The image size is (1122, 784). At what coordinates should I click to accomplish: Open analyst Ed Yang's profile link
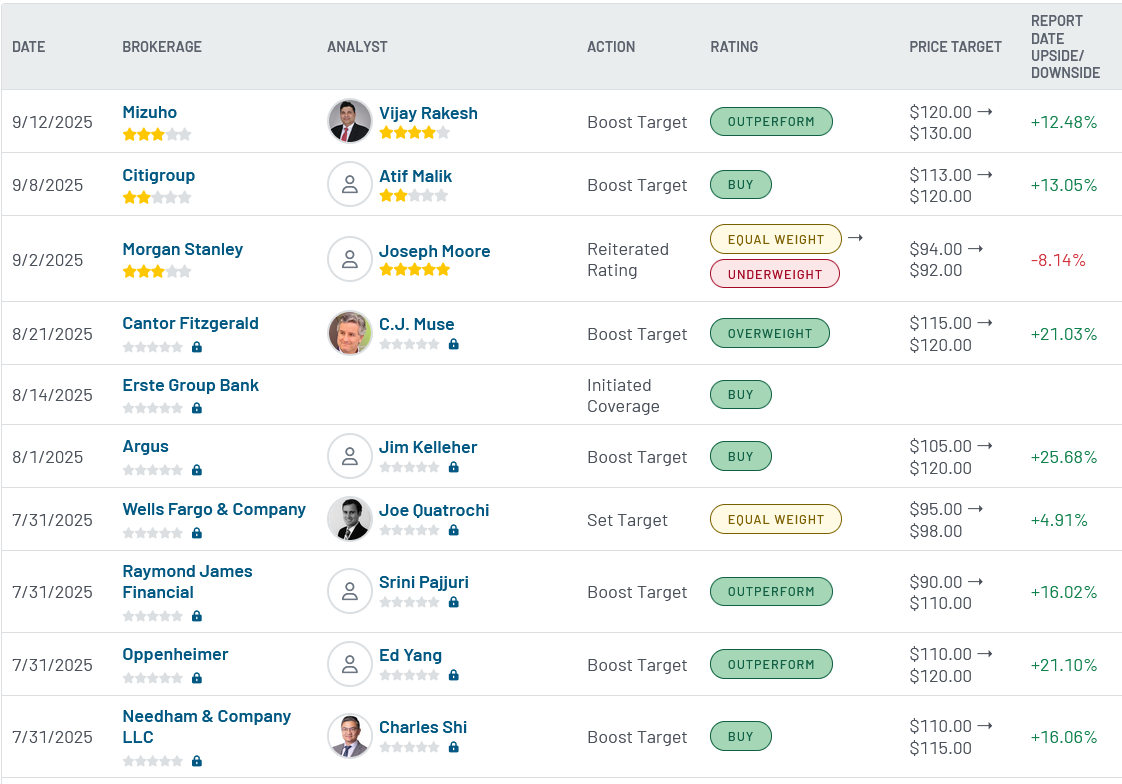point(410,655)
